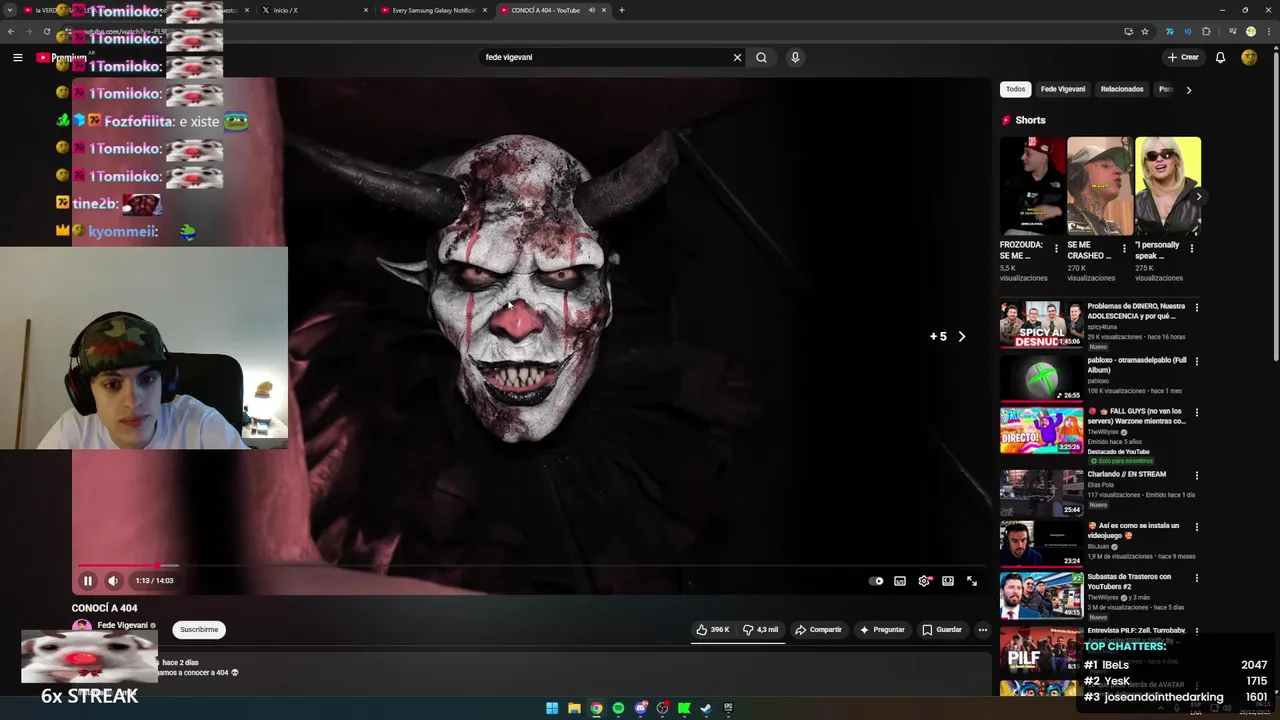Show more filter chips with the arrow

1188,90
